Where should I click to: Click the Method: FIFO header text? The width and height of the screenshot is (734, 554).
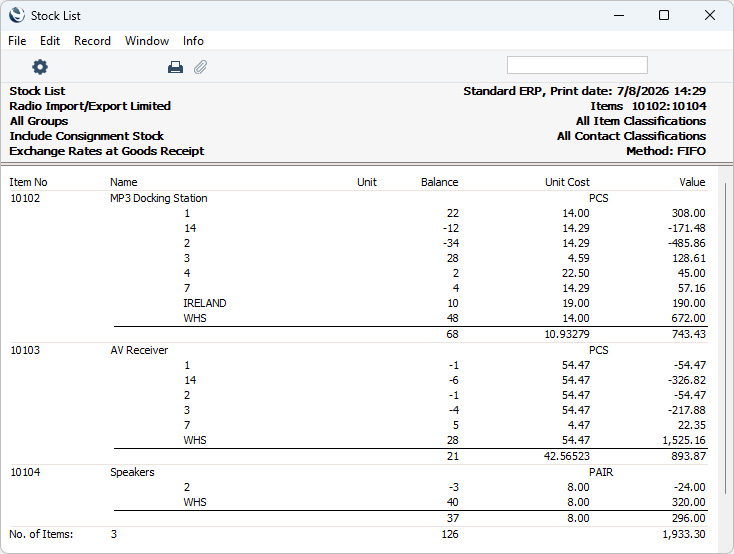click(666, 151)
